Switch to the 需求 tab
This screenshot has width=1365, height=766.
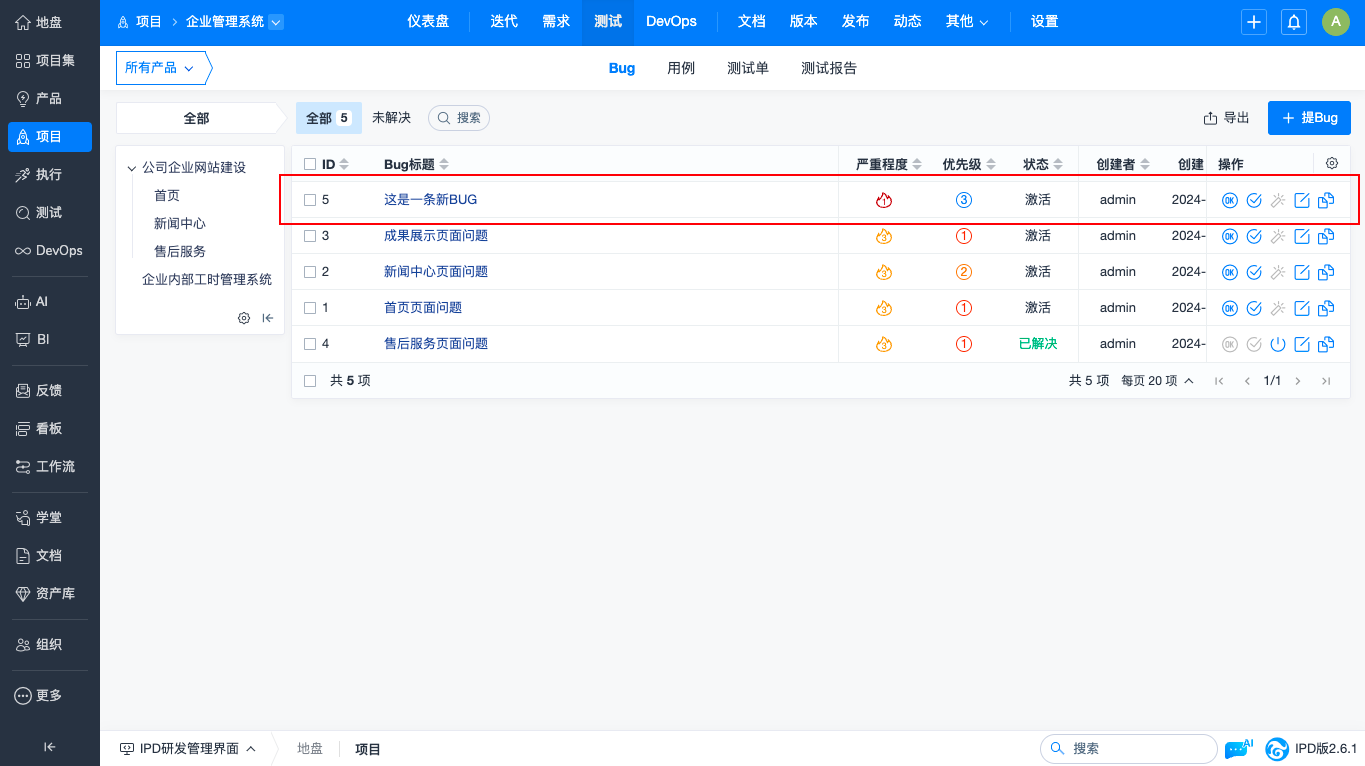click(x=556, y=22)
